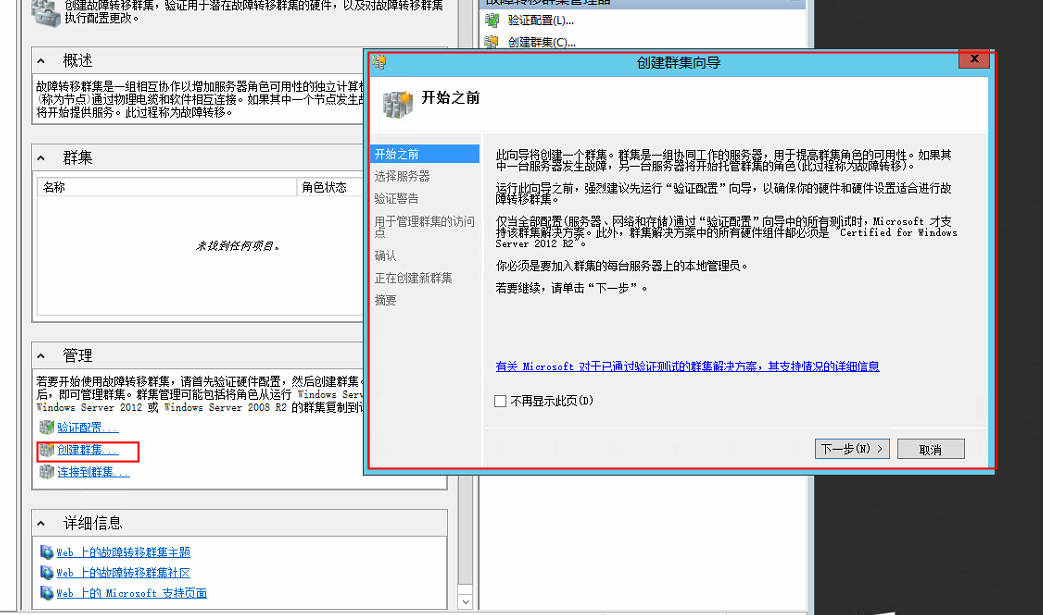Open the Microsoft 群集解决方案 support link
Image resolution: width=1043 pixels, height=615 pixels.
tap(685, 365)
